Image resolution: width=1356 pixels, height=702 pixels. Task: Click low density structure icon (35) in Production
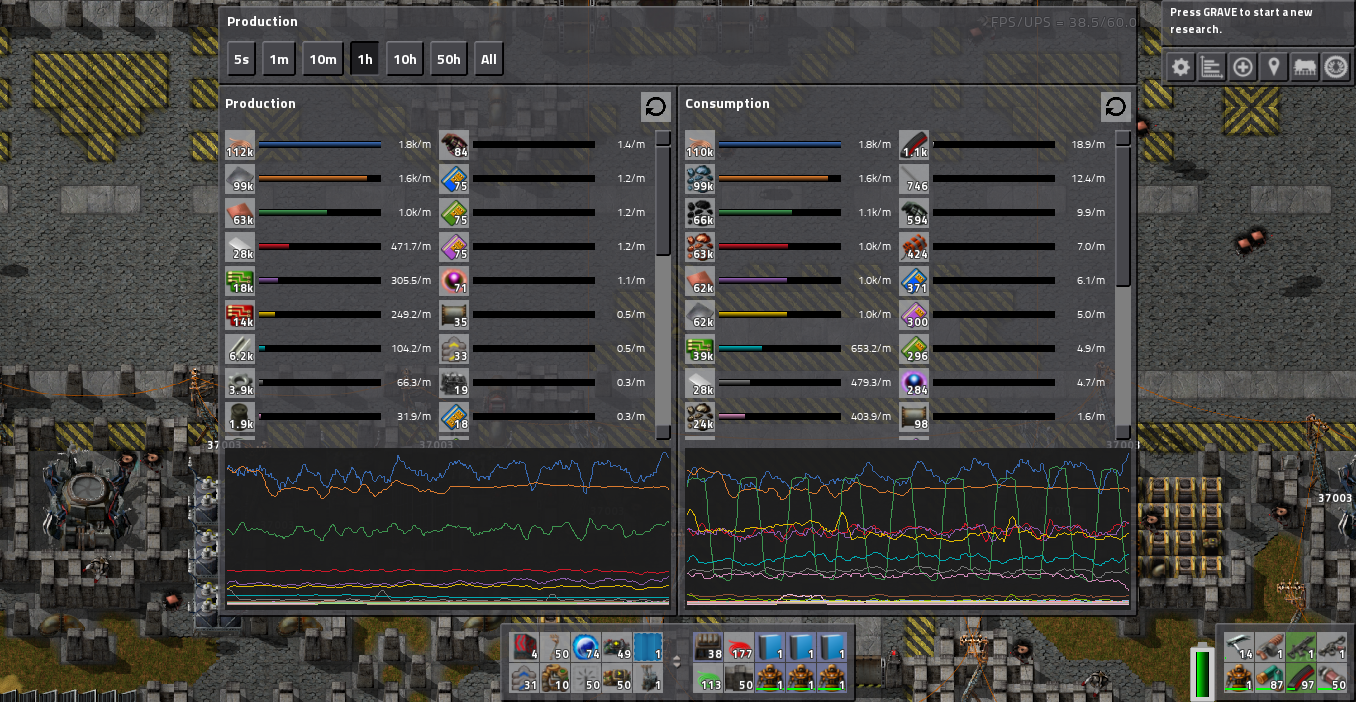[454, 315]
